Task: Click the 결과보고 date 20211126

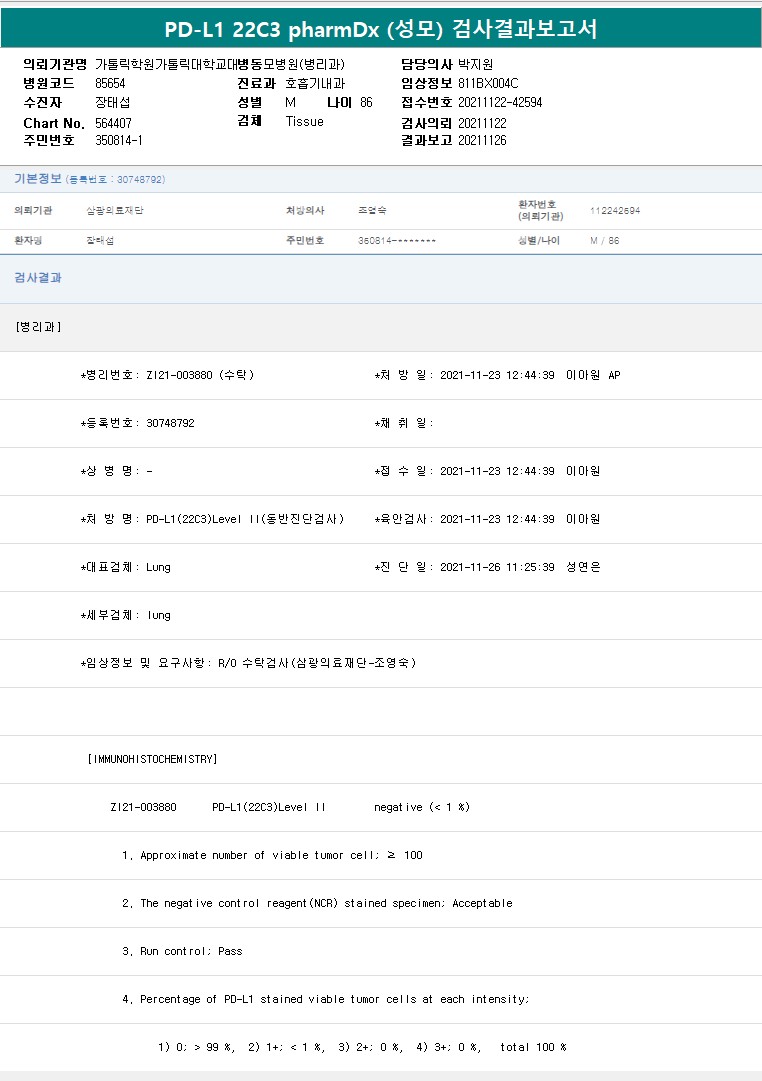Action: coord(482,140)
